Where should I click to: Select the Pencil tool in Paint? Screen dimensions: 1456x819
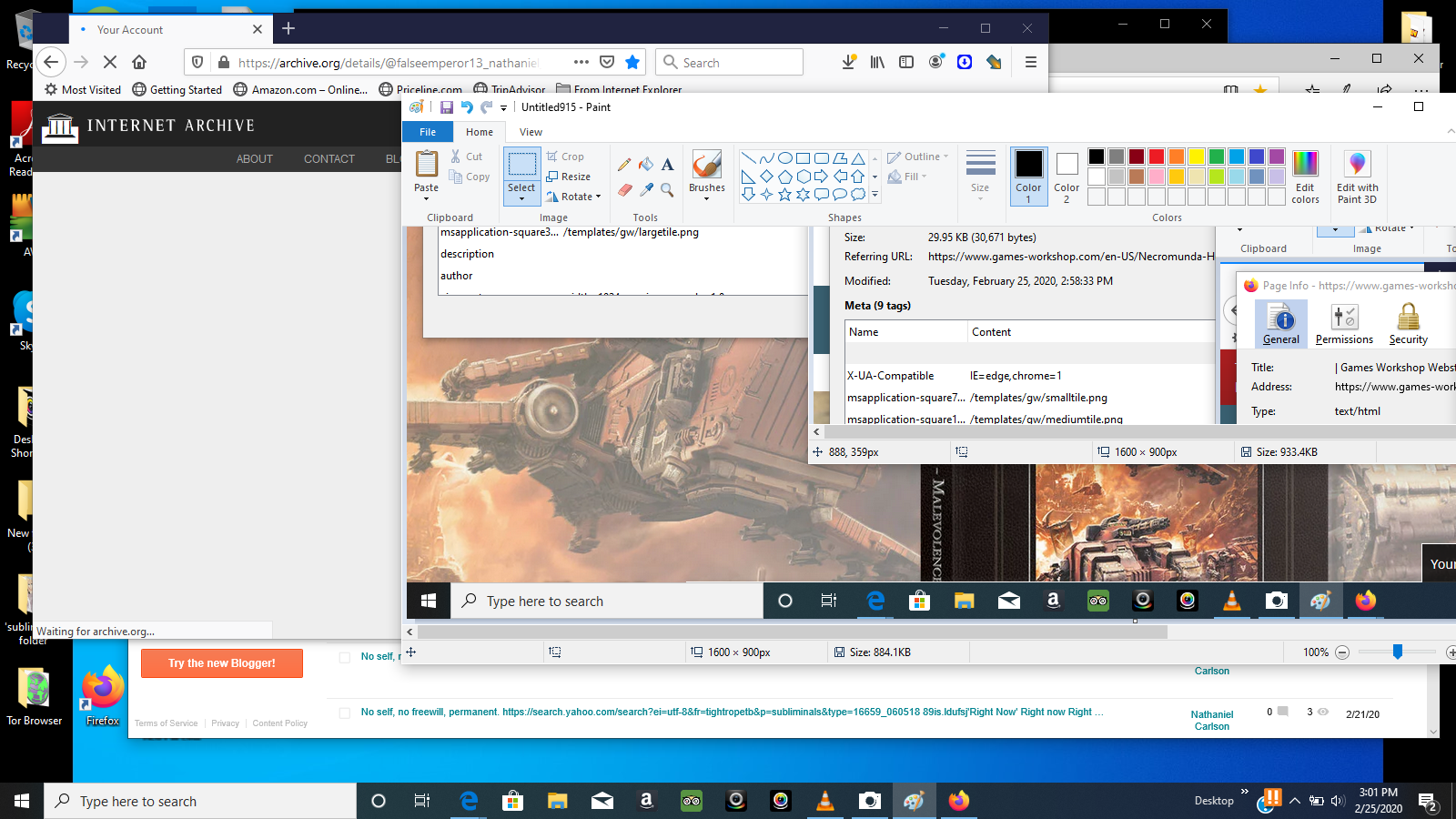(624, 165)
